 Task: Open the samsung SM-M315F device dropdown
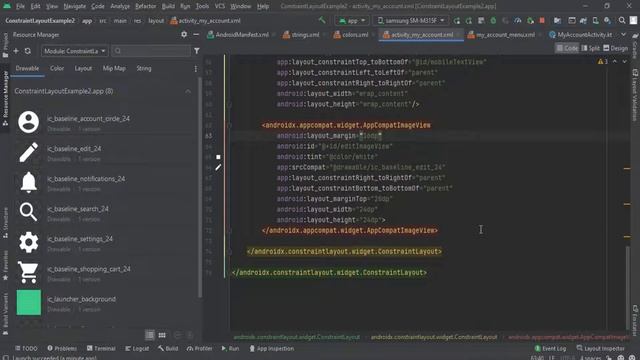[x=411, y=20]
